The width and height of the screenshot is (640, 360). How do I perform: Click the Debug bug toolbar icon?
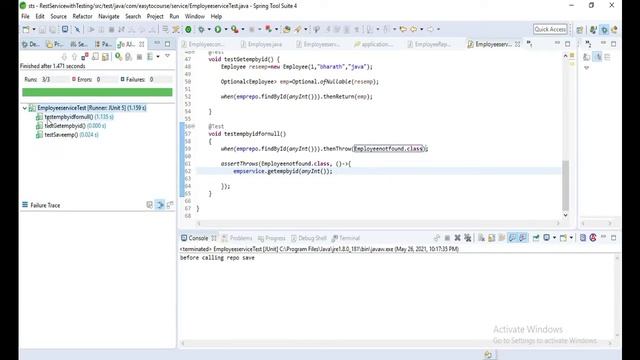point(201,29)
